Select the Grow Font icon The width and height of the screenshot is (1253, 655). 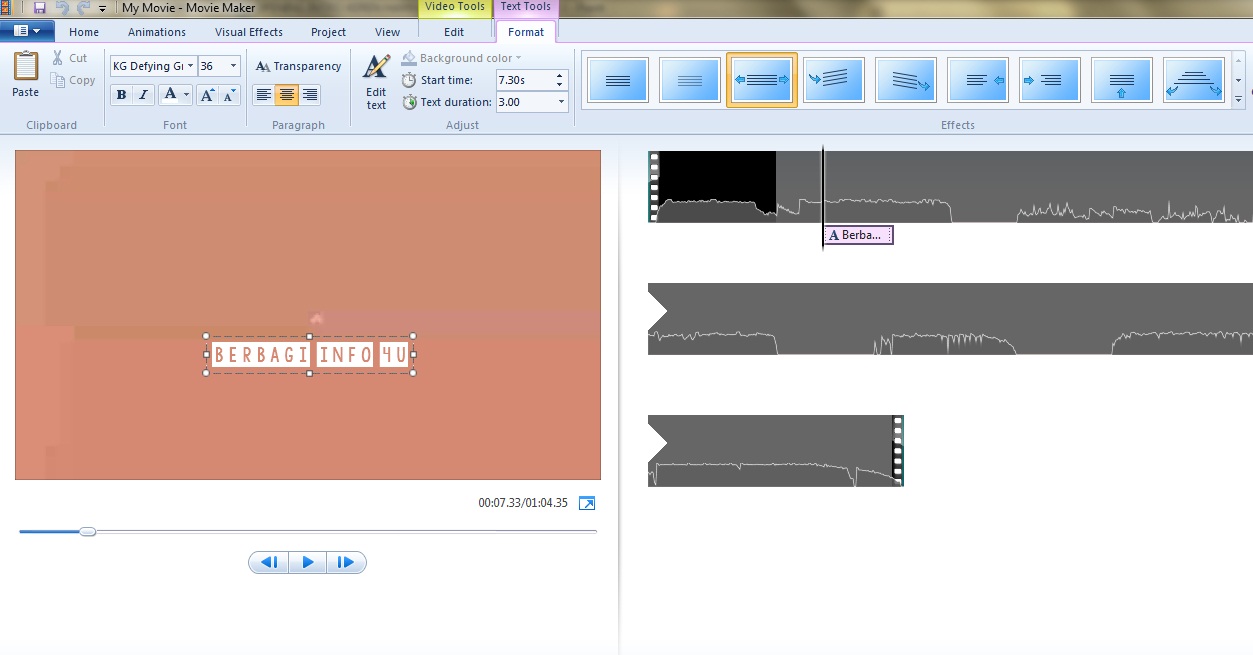(205, 95)
